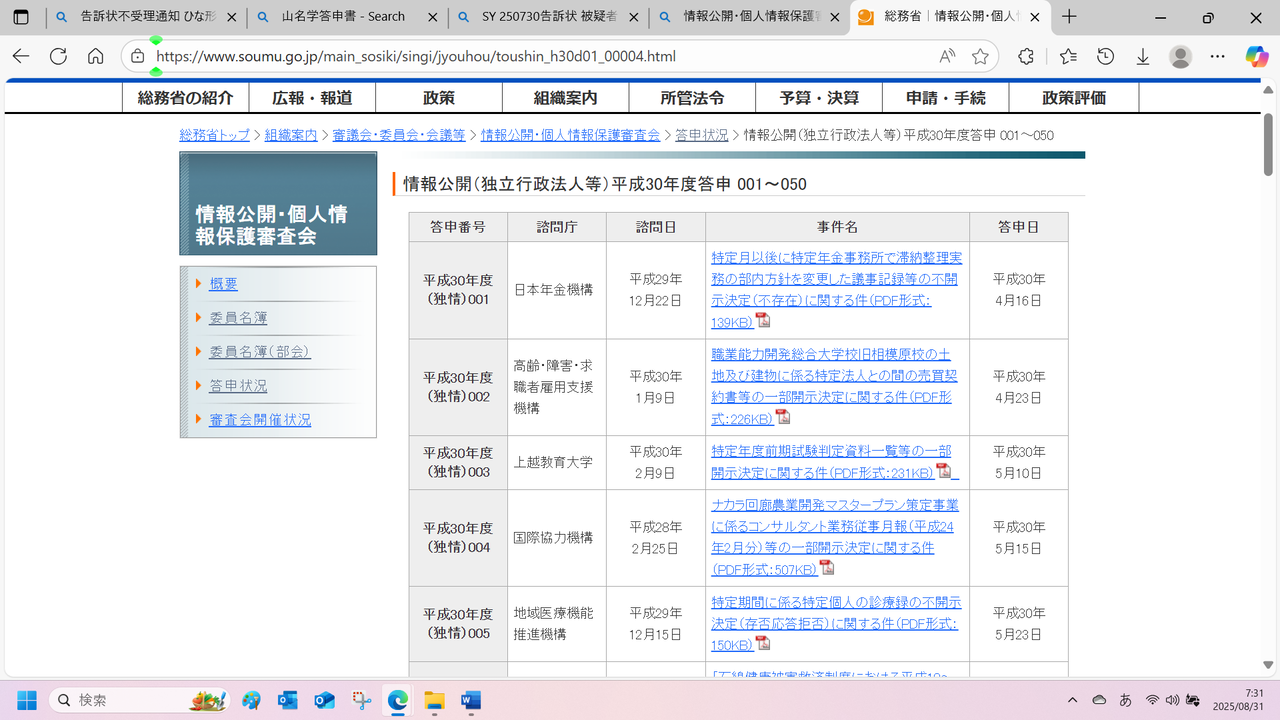
Task: Add this page to favorites
Action: coord(980,57)
